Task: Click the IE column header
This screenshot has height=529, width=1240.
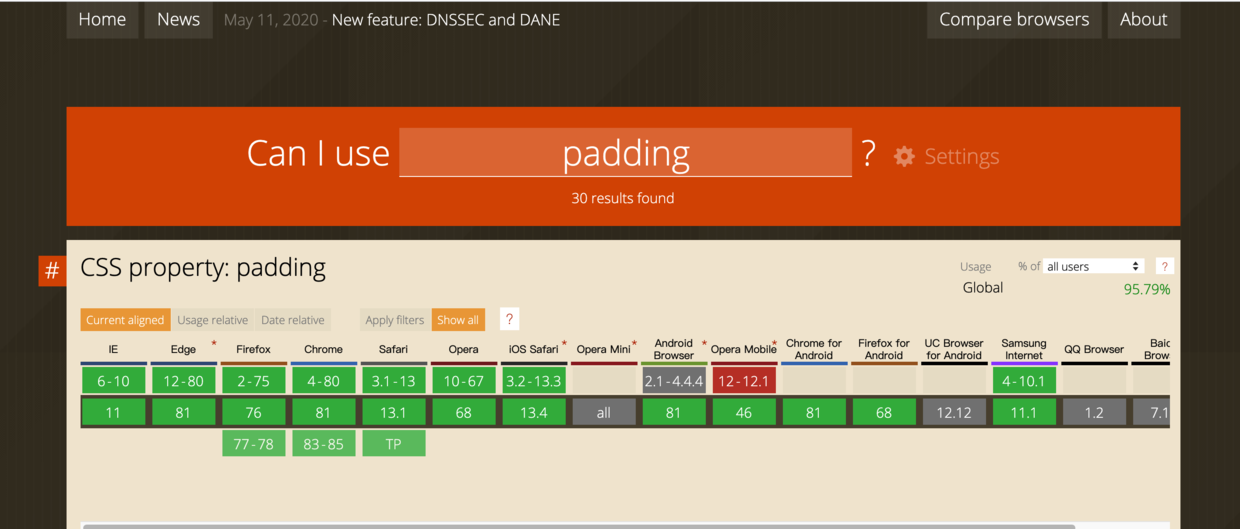Action: coord(113,349)
